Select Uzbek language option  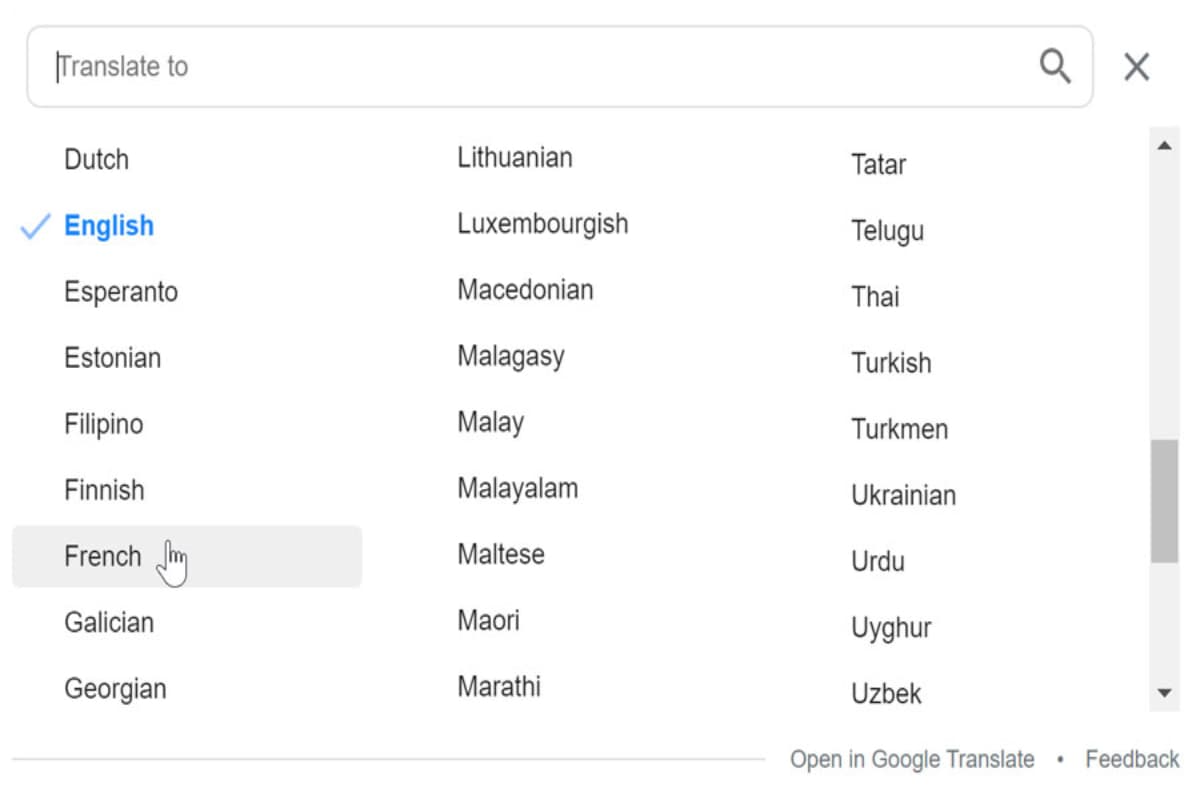[887, 693]
